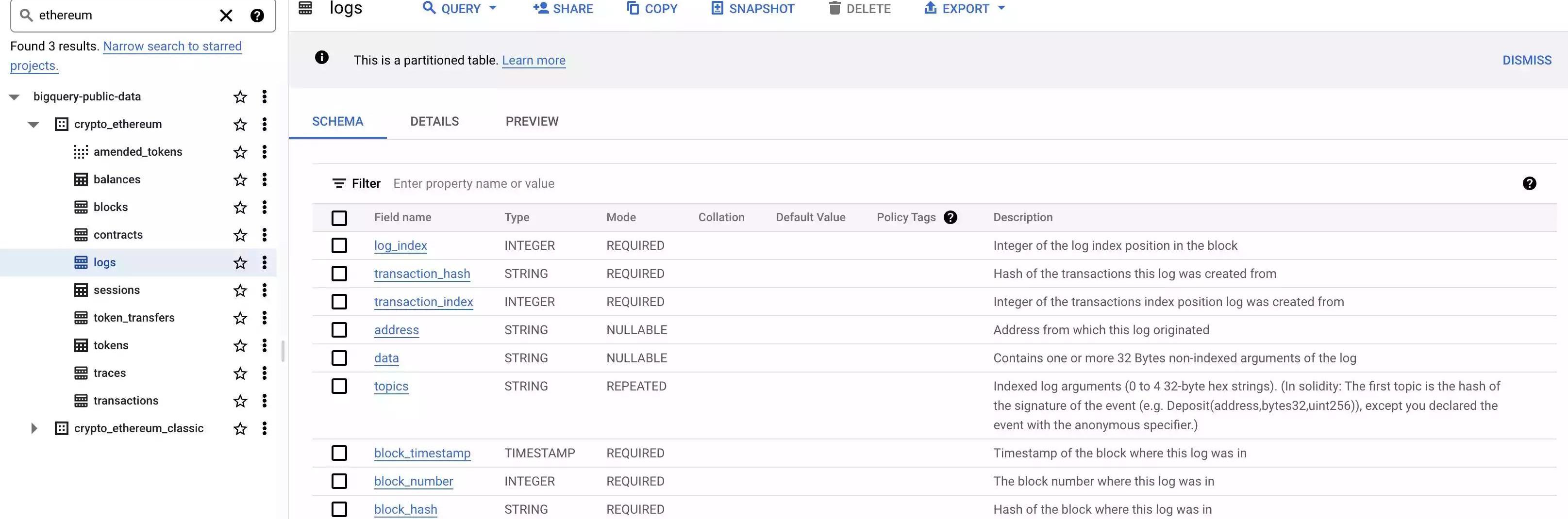
Task: Open the Snapshot action
Action: (752, 9)
